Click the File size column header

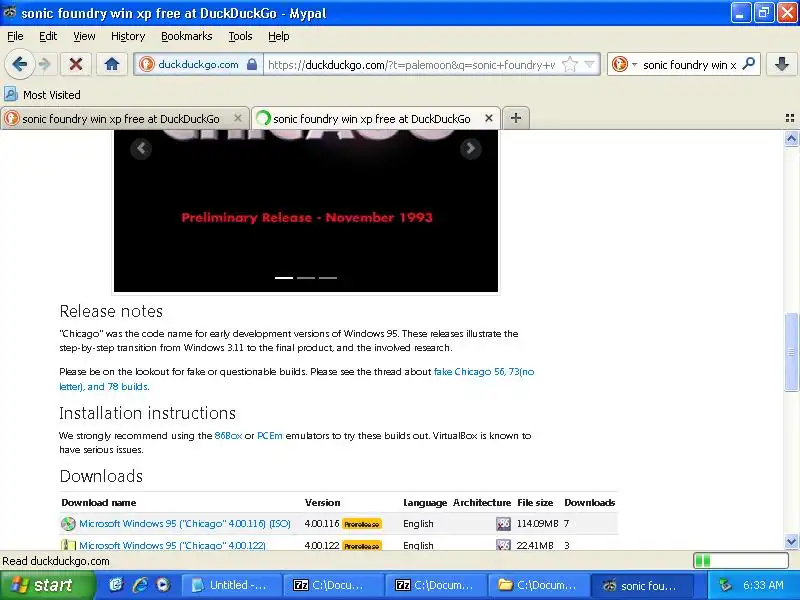point(535,503)
